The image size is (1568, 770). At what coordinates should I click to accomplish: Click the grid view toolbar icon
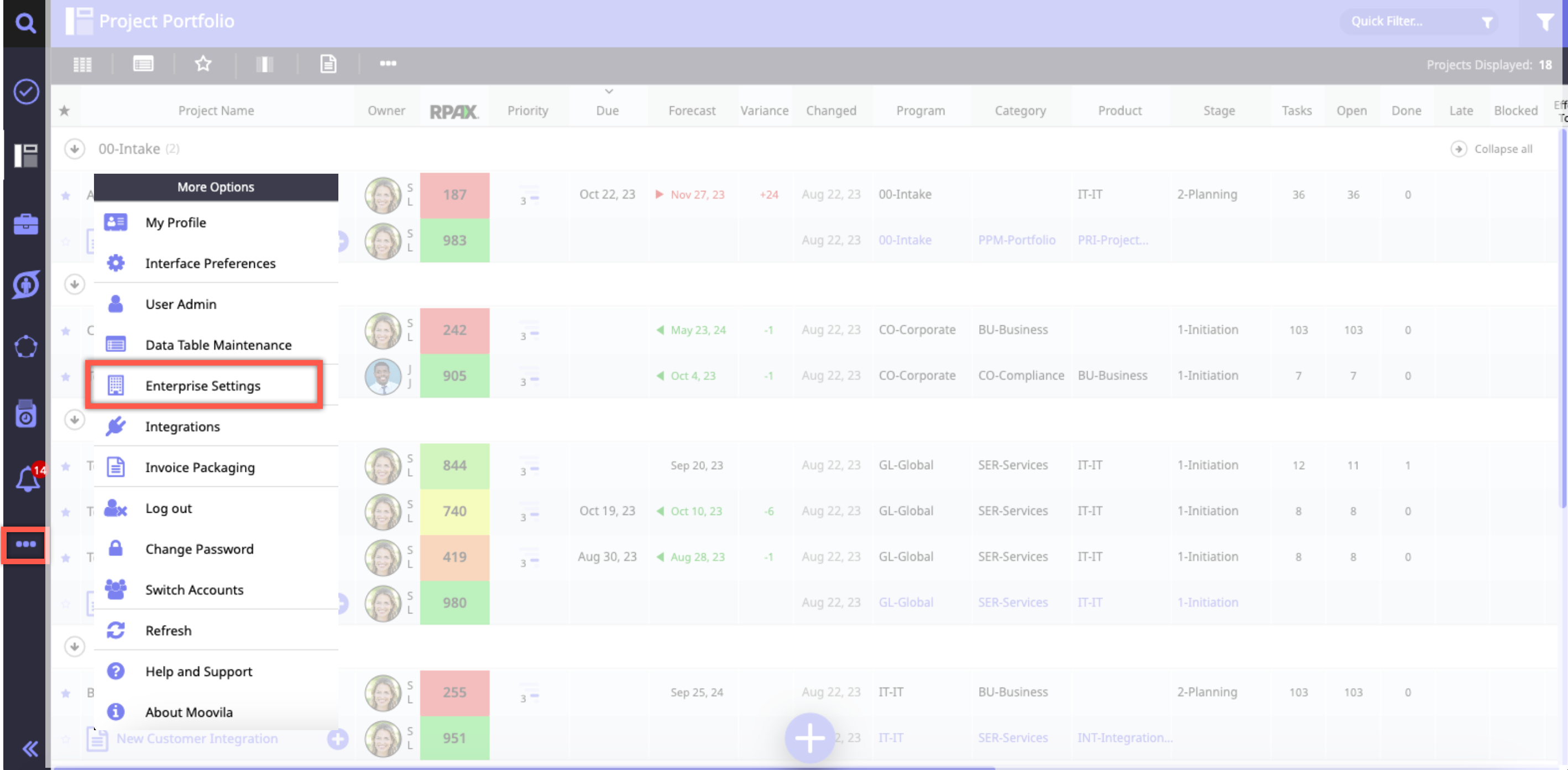click(82, 64)
